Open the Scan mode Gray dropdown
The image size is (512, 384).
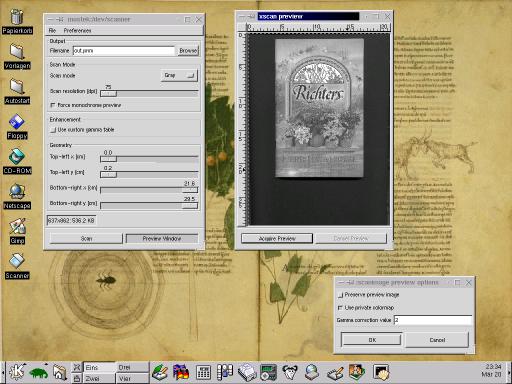(179, 75)
